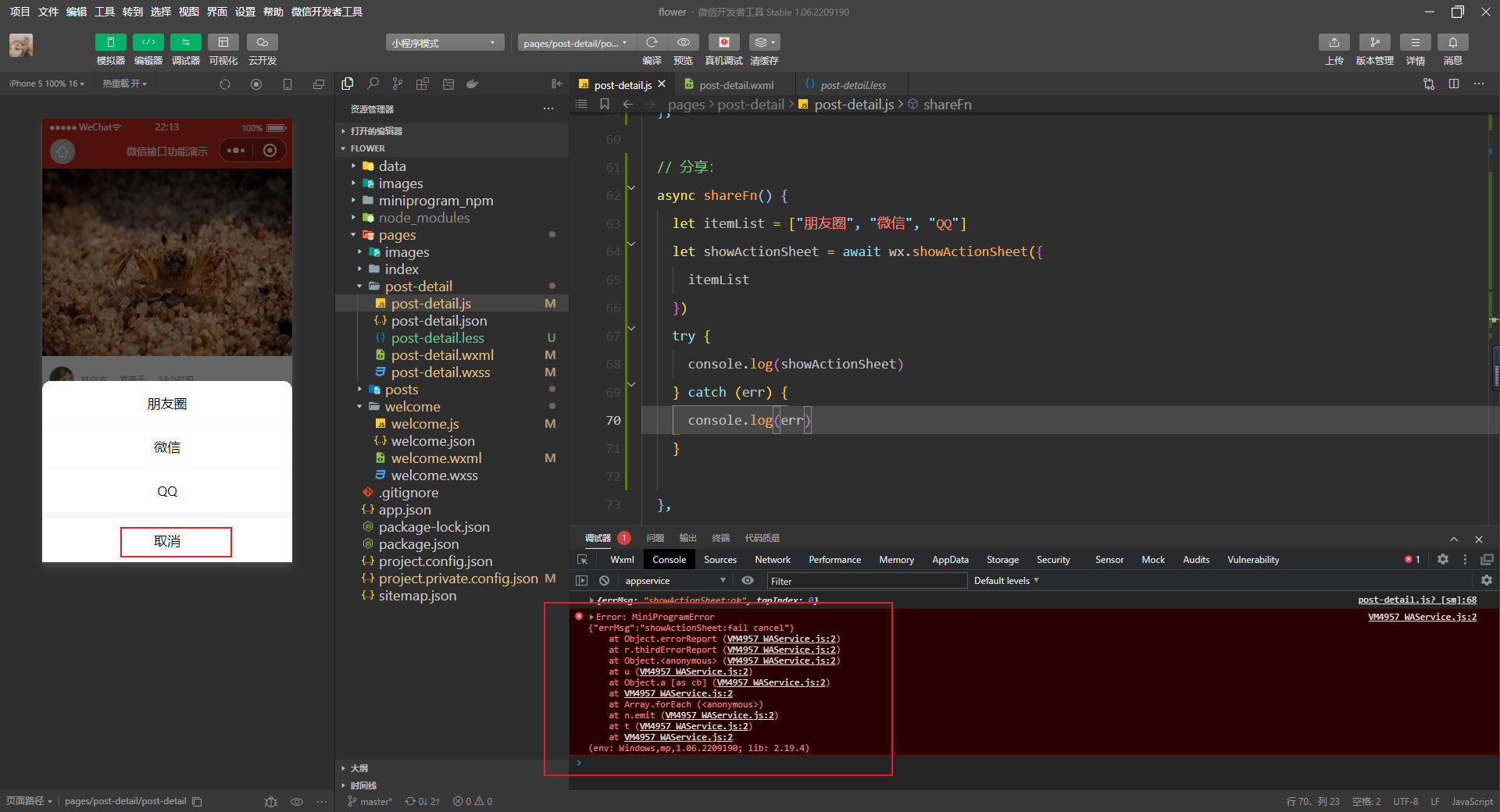Switch to the 终端 panel tab
This screenshot has width=1500, height=812.
720,538
